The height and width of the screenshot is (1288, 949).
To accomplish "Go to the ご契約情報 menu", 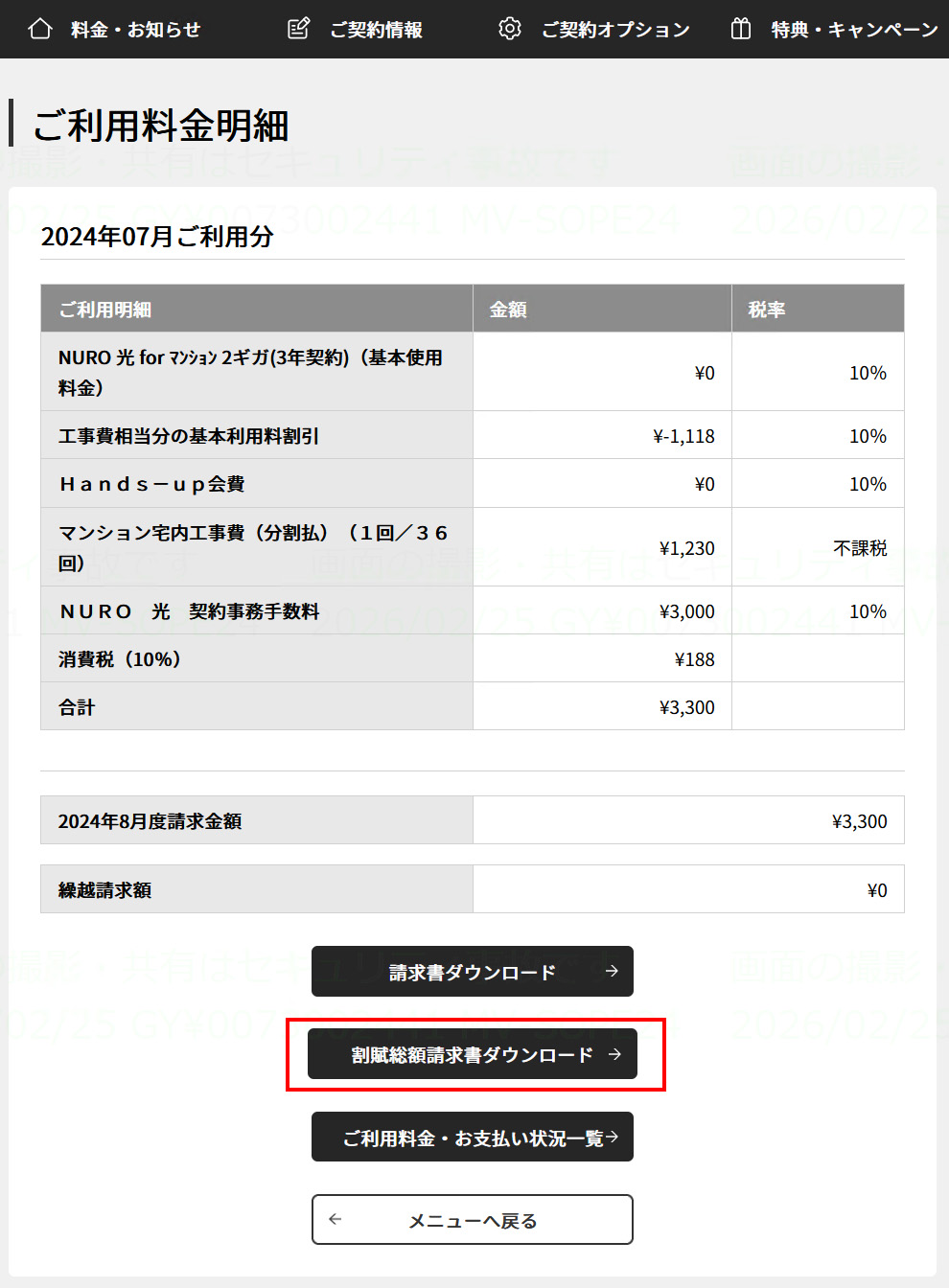I will coord(376,30).
